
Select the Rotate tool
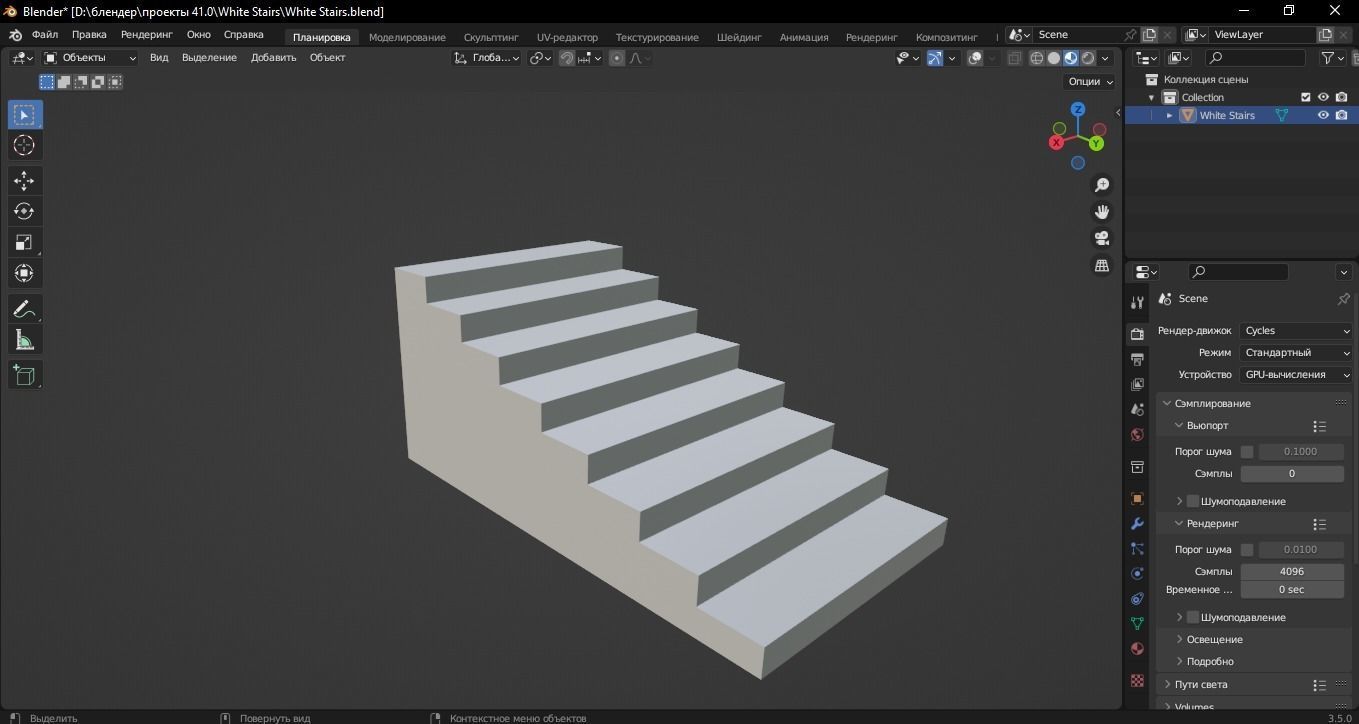(24, 211)
